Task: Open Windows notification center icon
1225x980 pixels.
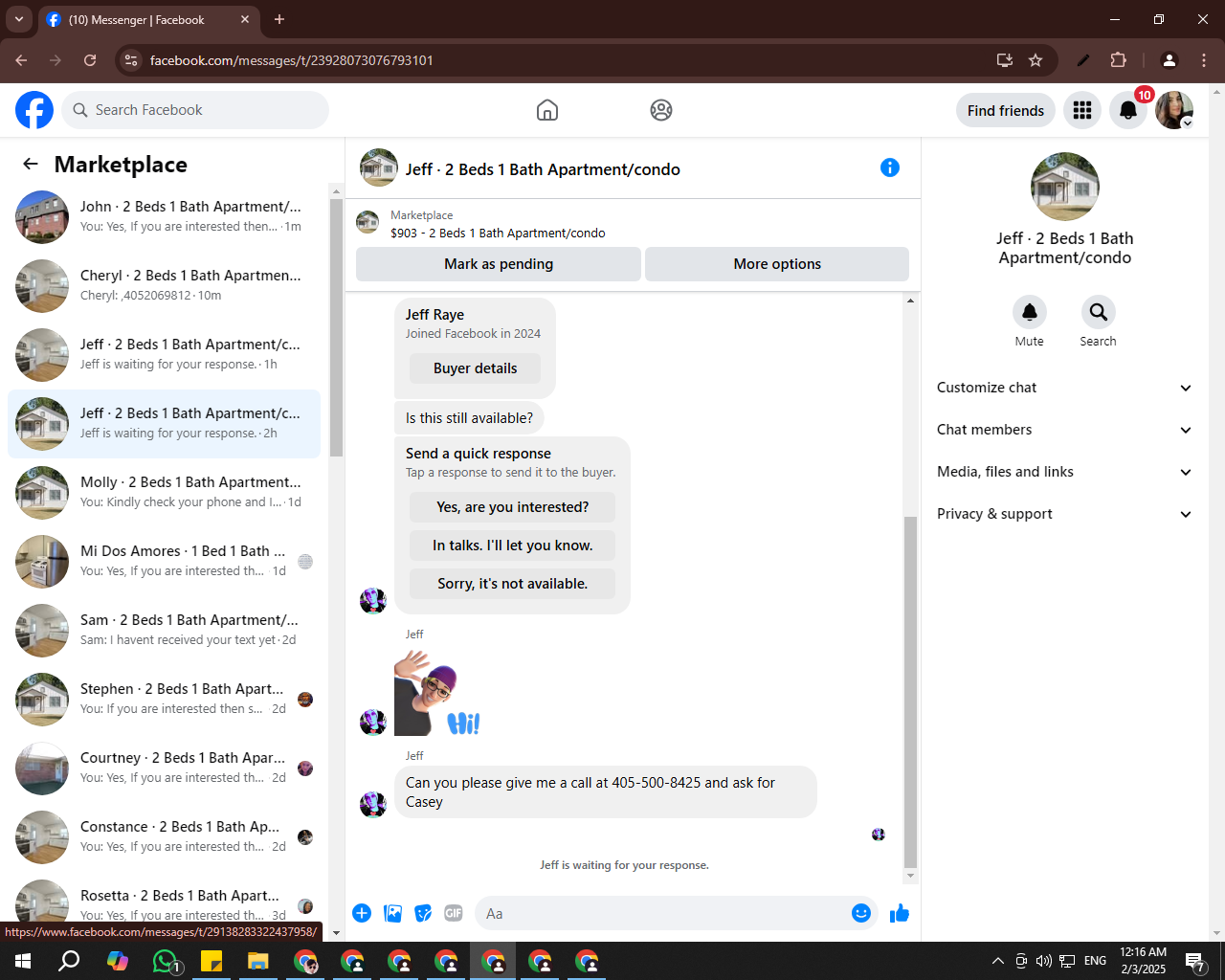Action: click(x=1194, y=961)
